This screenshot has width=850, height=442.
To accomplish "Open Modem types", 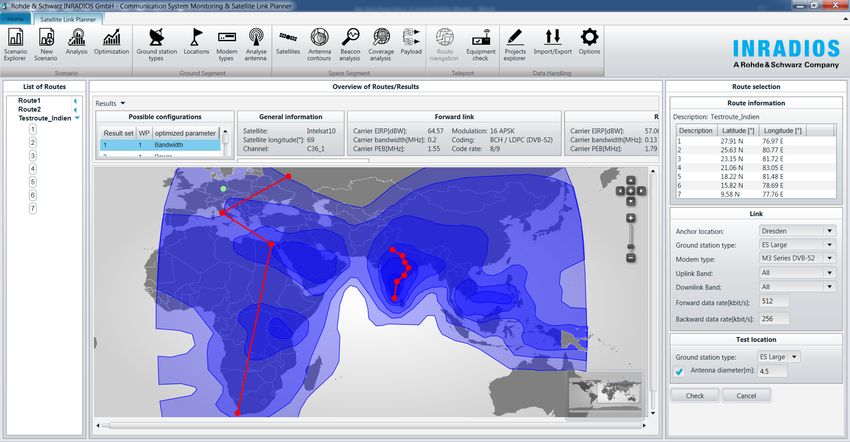I will click(x=227, y=45).
